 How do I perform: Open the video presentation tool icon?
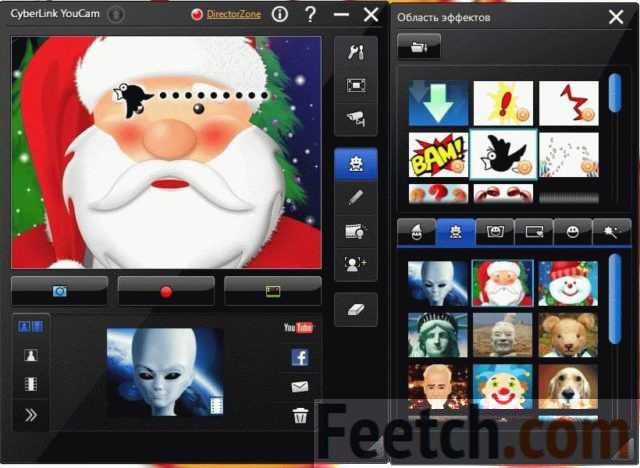tap(356, 231)
